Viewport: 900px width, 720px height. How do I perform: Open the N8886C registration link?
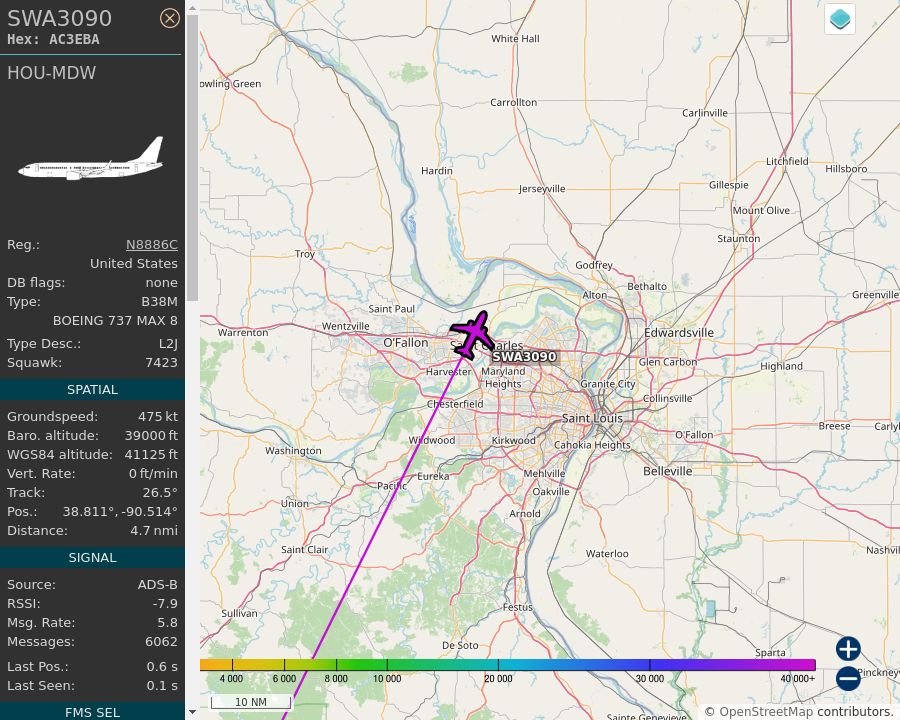pos(152,244)
